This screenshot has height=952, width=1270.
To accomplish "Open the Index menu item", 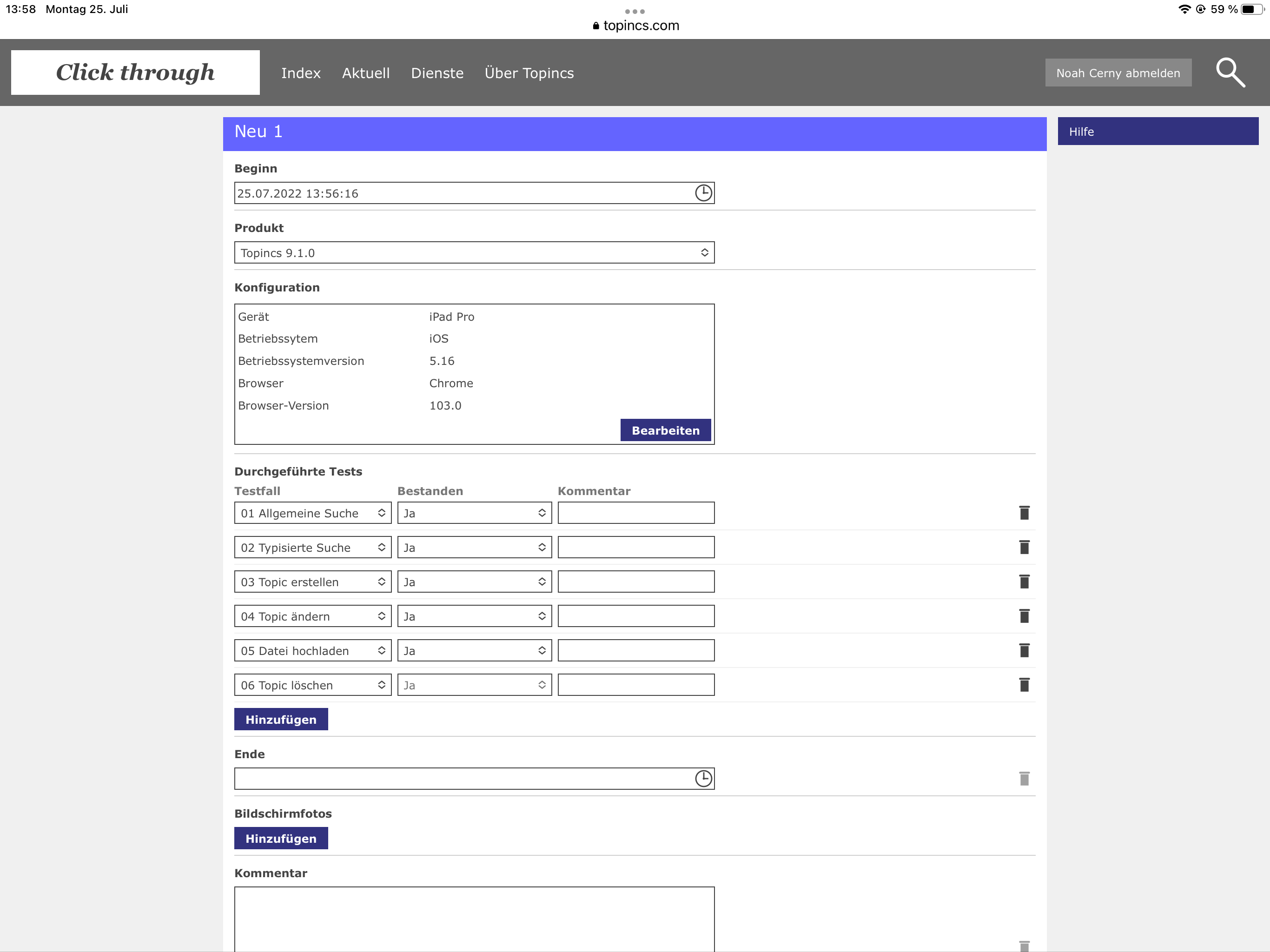I will point(301,73).
